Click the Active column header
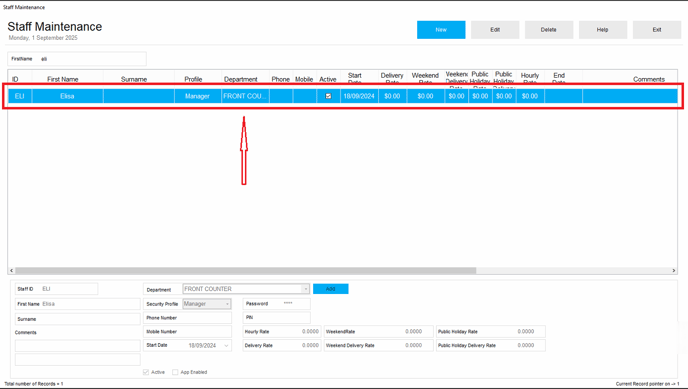688x389 pixels. (x=328, y=79)
